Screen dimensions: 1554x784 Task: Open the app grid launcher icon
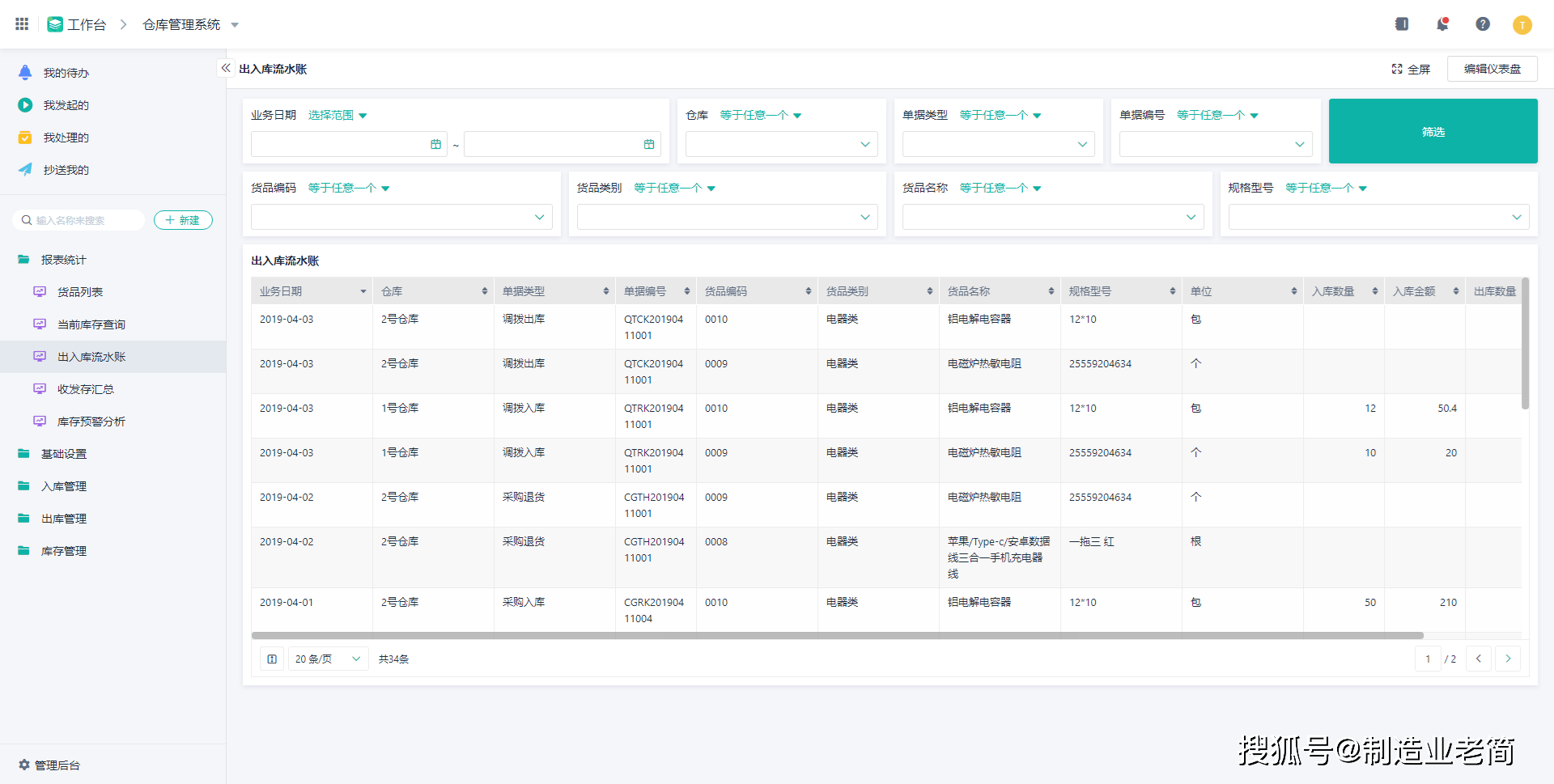(22, 24)
